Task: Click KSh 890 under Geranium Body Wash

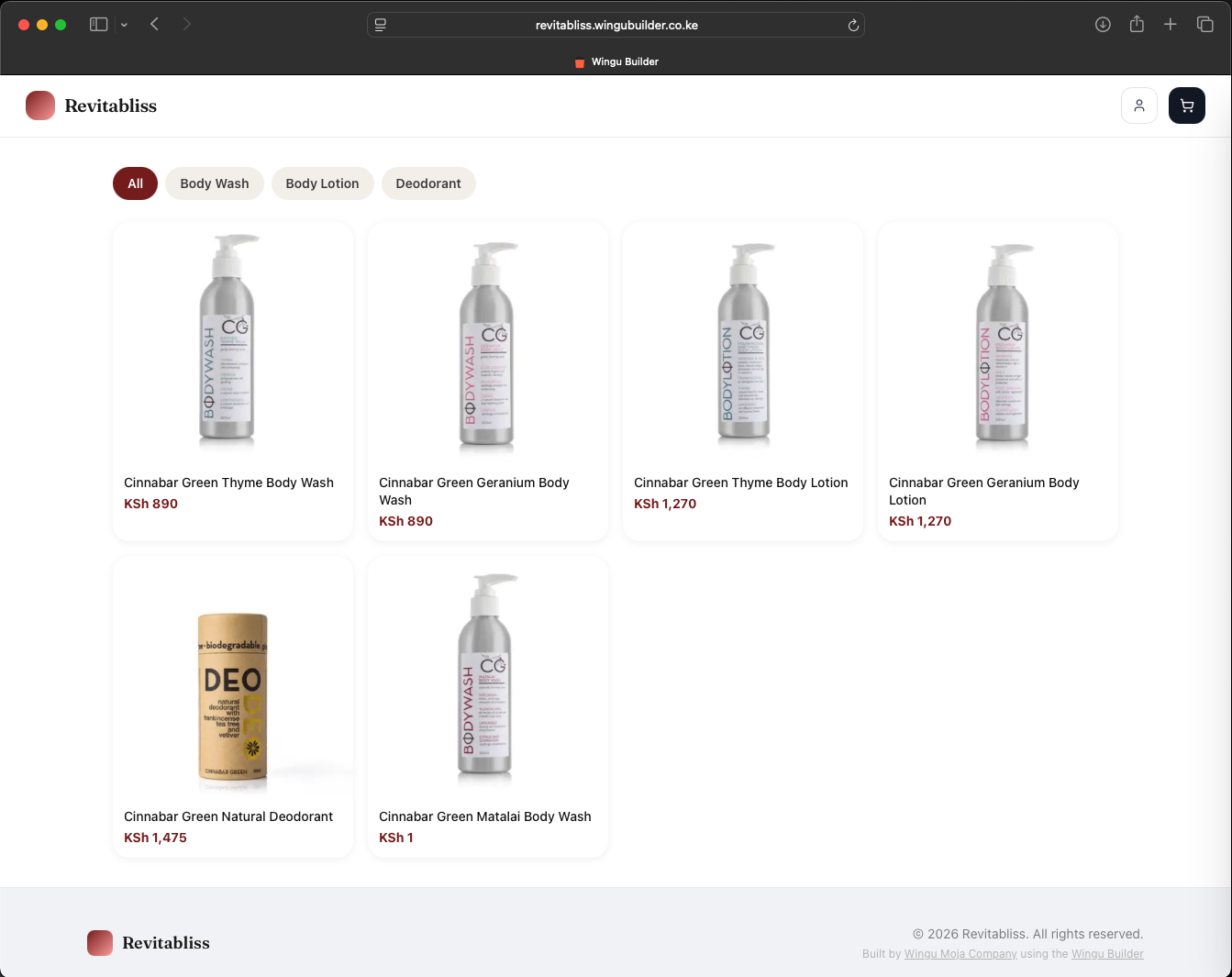Action: tap(405, 521)
